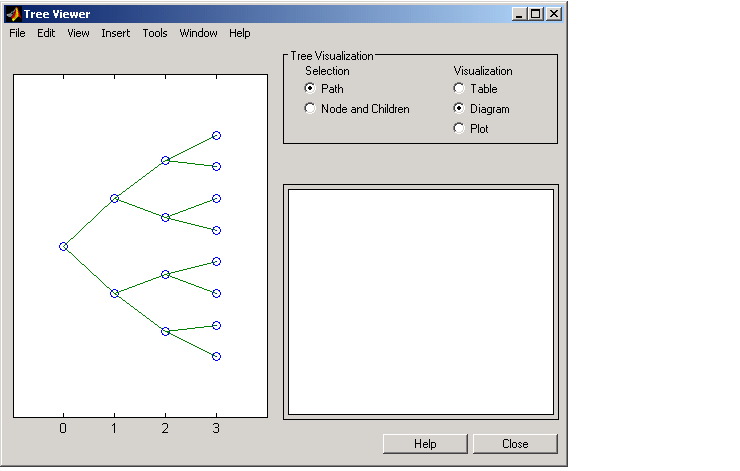Open the Help menu
Viewport: 740px width, 471px height.
click(240, 33)
